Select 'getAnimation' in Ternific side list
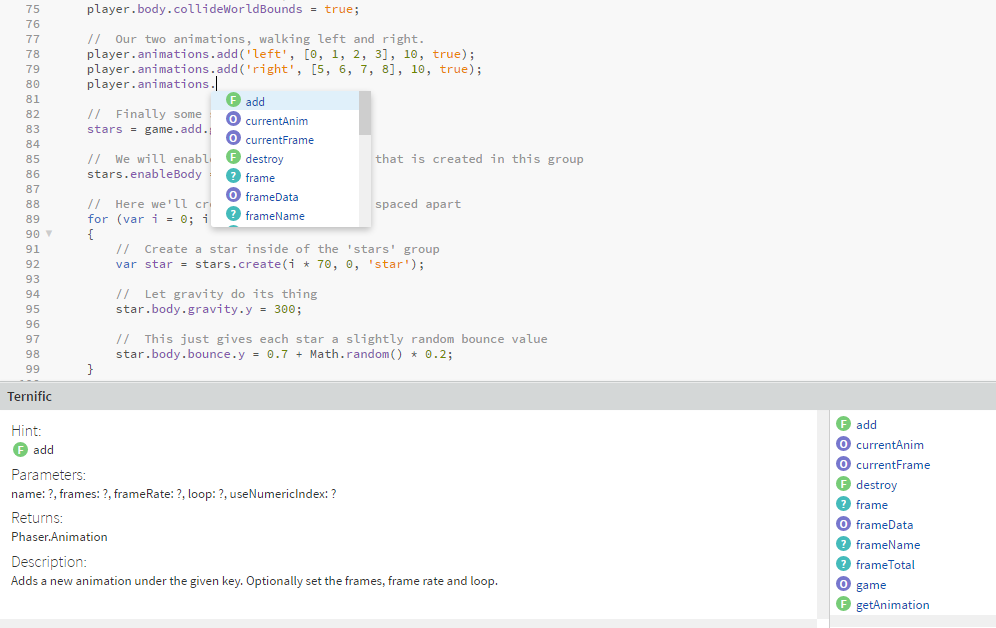Image resolution: width=996 pixels, height=628 pixels. tap(892, 605)
